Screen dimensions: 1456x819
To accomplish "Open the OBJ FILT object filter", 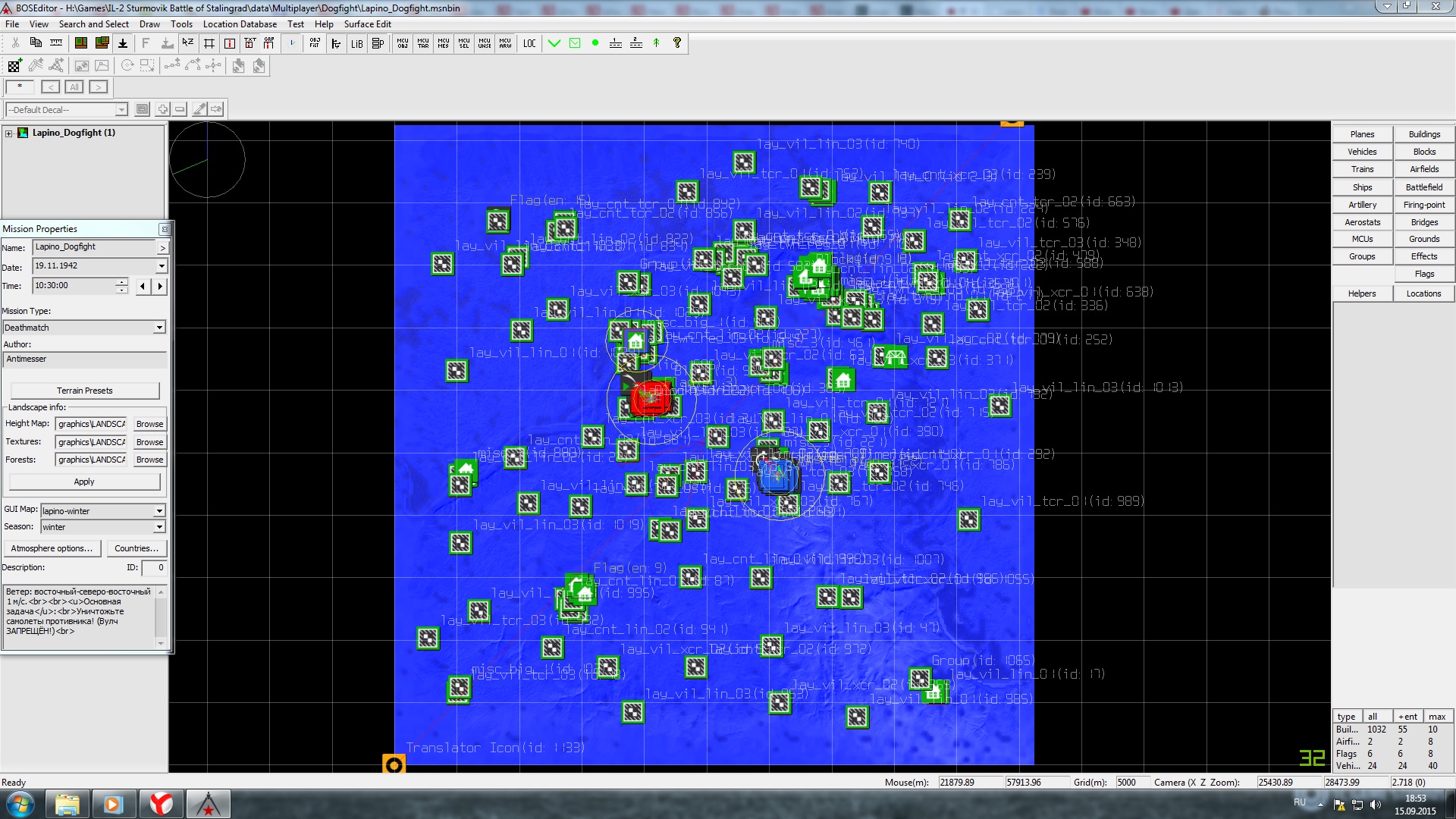I will click(315, 43).
